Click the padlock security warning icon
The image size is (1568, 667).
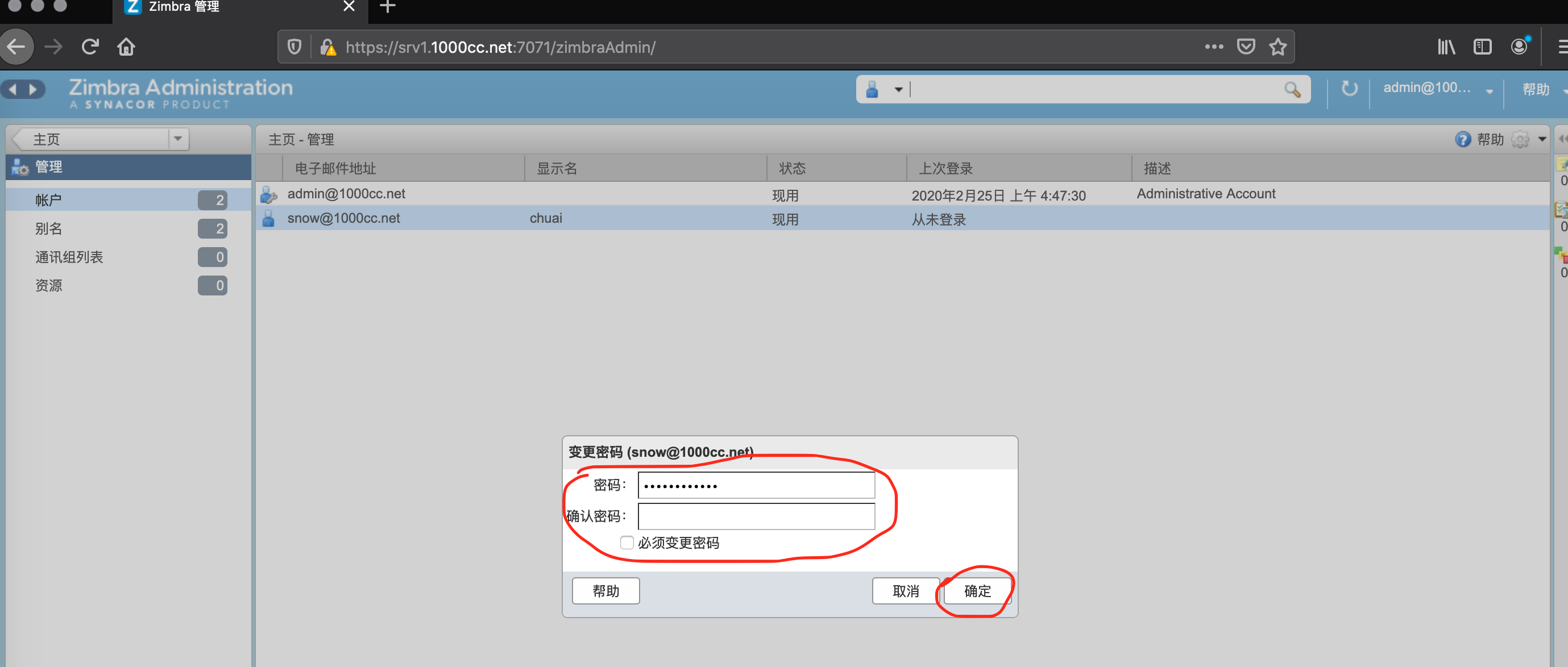tap(328, 47)
